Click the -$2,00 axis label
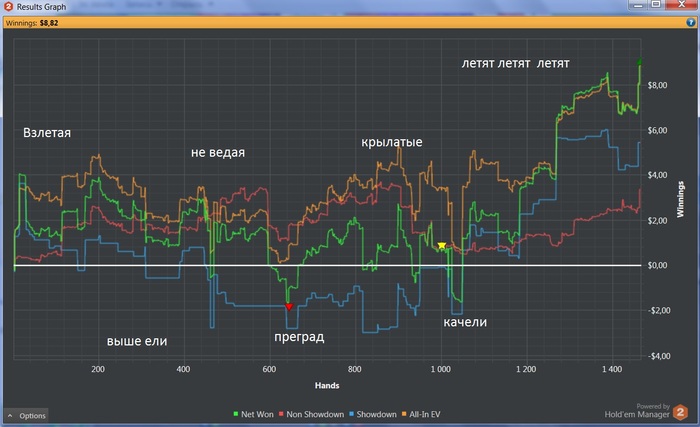Image resolution: width=700 pixels, height=427 pixels. click(x=658, y=310)
